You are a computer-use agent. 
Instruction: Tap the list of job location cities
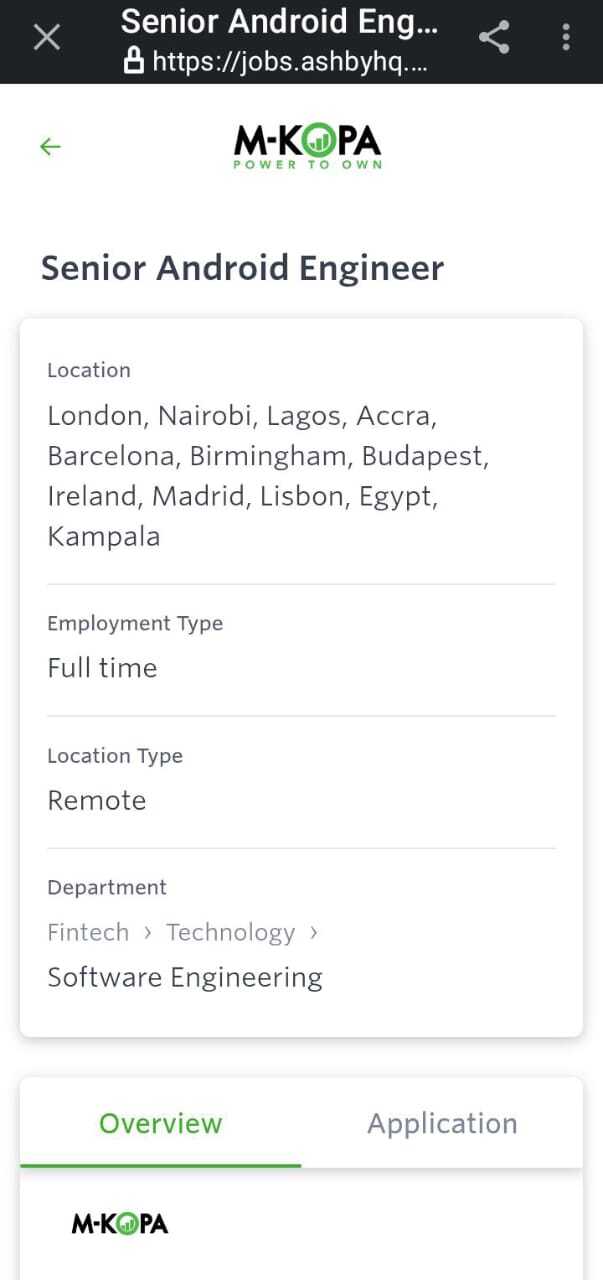tap(267, 476)
